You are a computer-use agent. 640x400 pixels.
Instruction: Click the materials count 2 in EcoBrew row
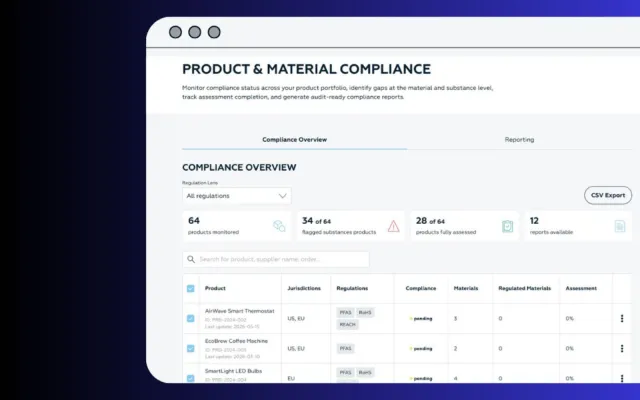coord(455,349)
